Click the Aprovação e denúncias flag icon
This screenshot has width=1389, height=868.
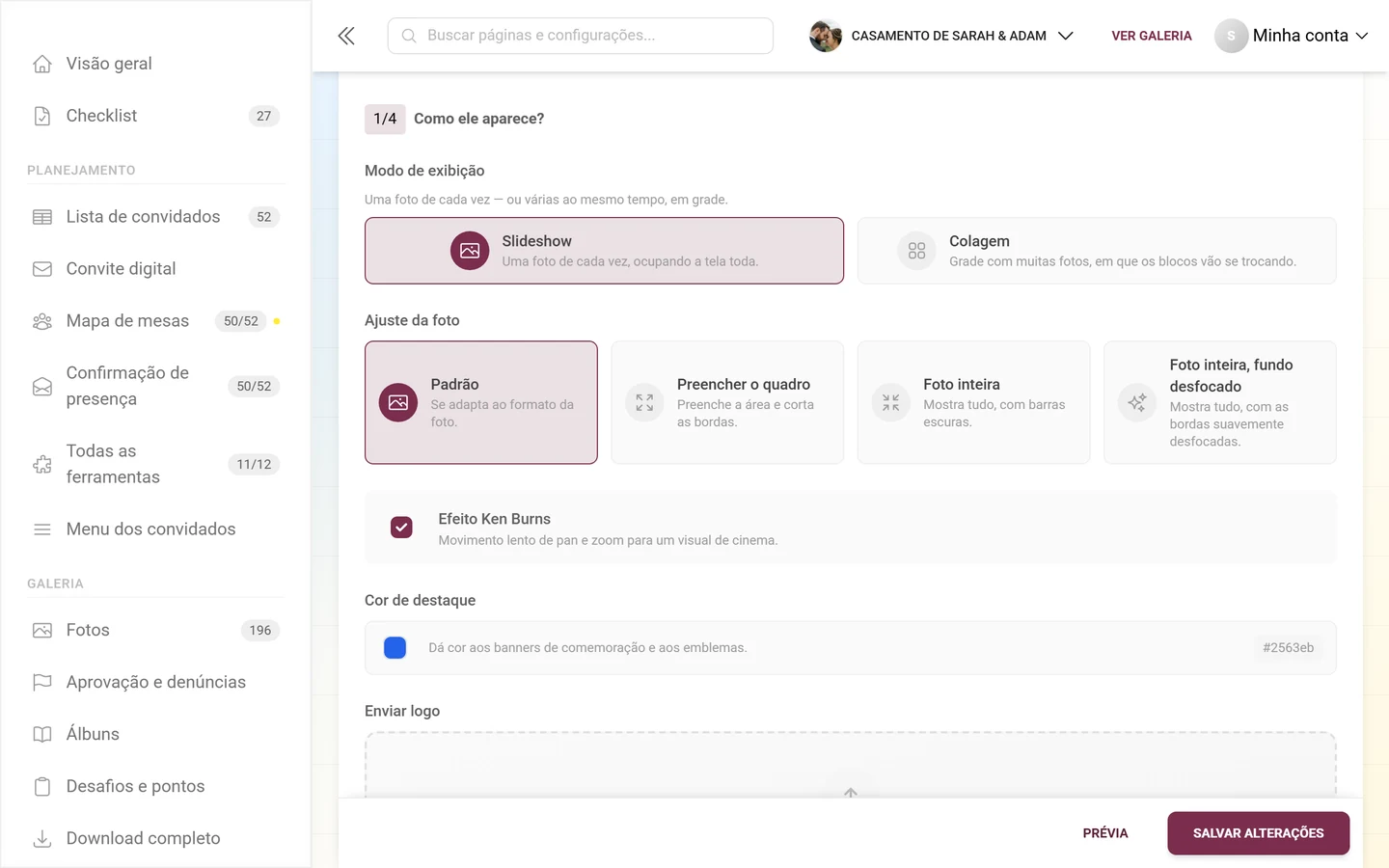(x=42, y=683)
